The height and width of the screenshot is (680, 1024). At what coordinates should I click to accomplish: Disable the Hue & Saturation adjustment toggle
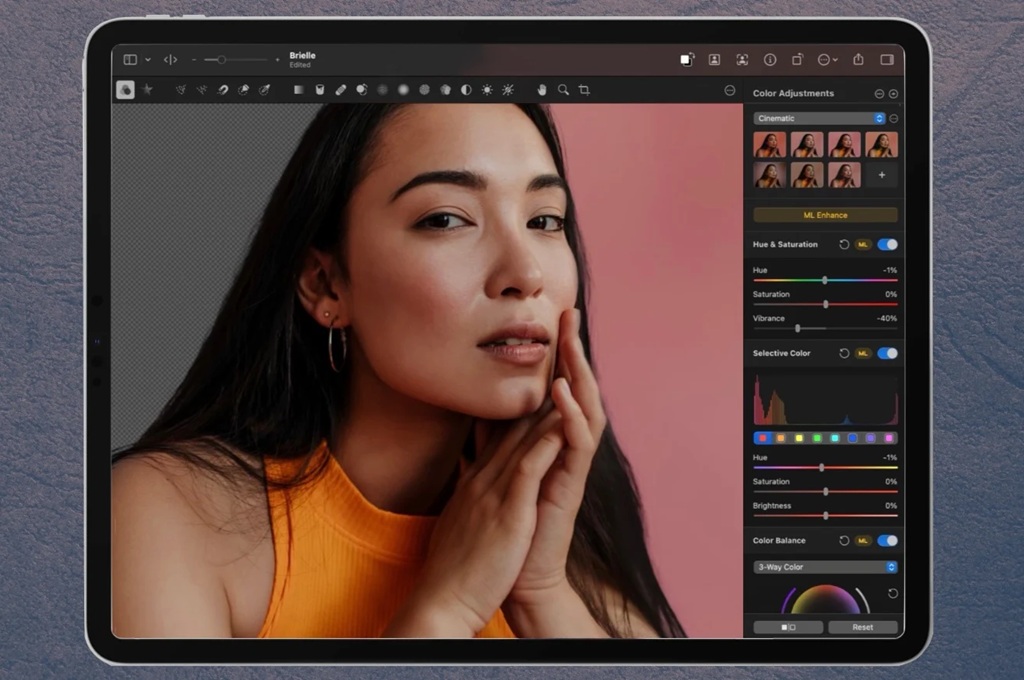coord(887,244)
